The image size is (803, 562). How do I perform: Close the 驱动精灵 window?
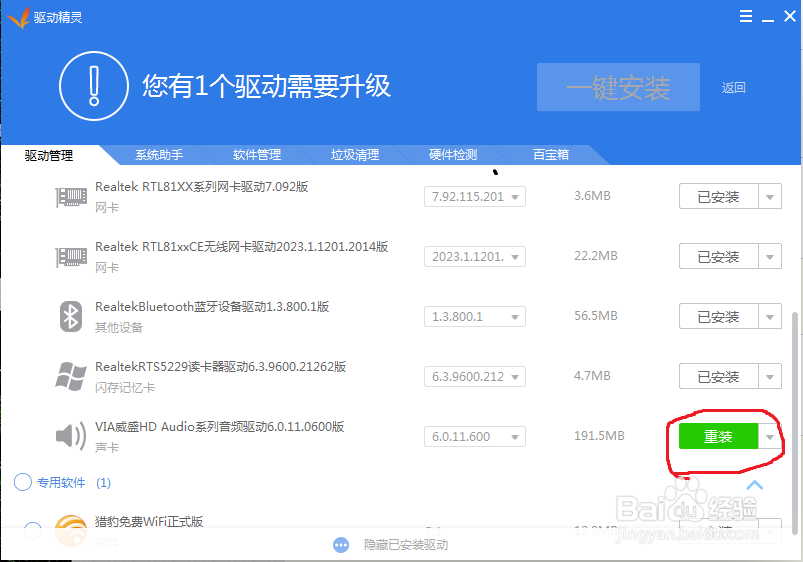click(x=790, y=16)
